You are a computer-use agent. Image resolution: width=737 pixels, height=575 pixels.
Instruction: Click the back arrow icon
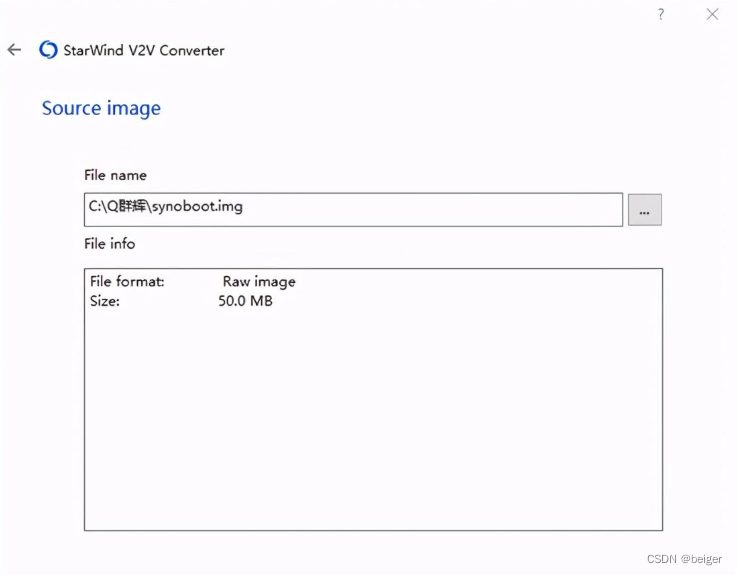click(x=14, y=50)
